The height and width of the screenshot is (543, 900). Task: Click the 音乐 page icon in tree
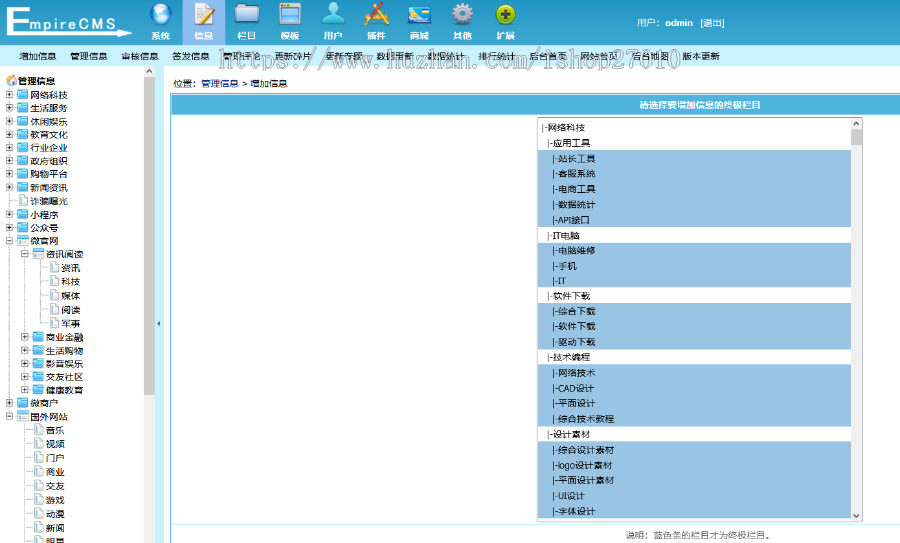pos(39,430)
